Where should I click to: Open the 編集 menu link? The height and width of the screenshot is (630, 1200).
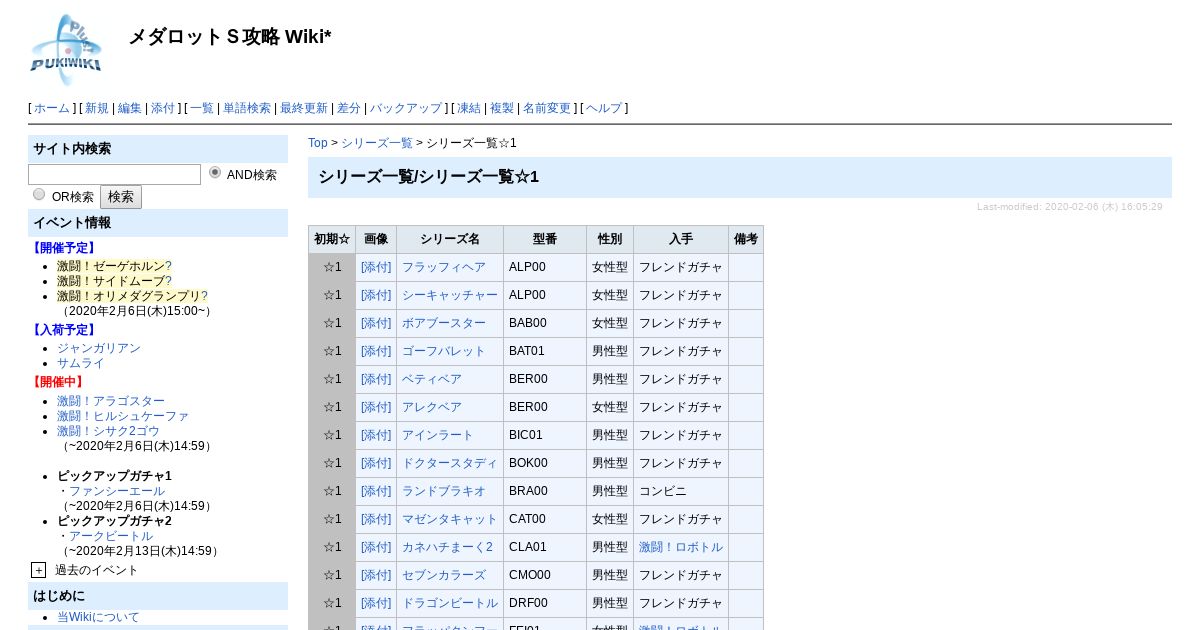(130, 108)
